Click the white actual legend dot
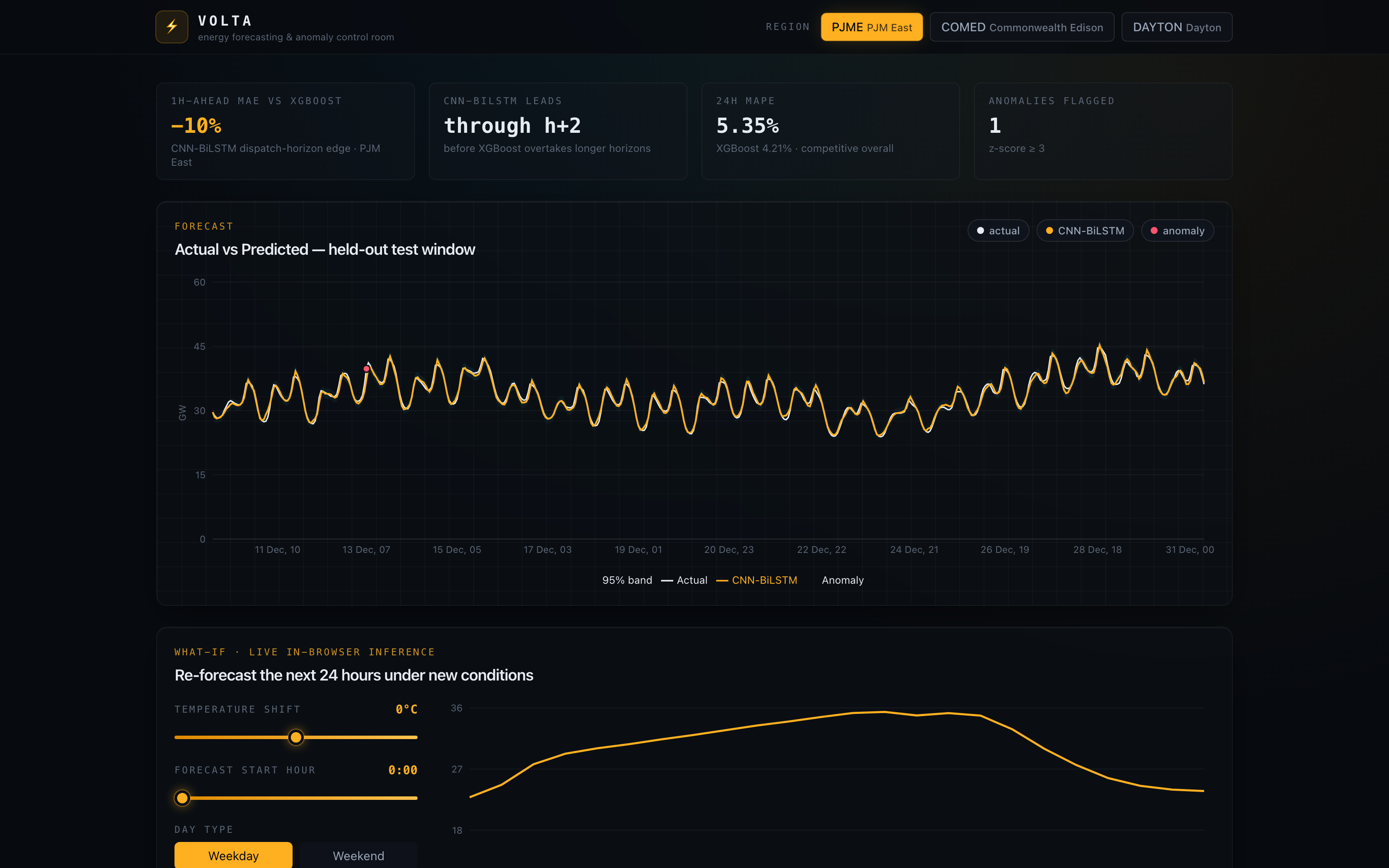1389x868 pixels. tap(981, 231)
